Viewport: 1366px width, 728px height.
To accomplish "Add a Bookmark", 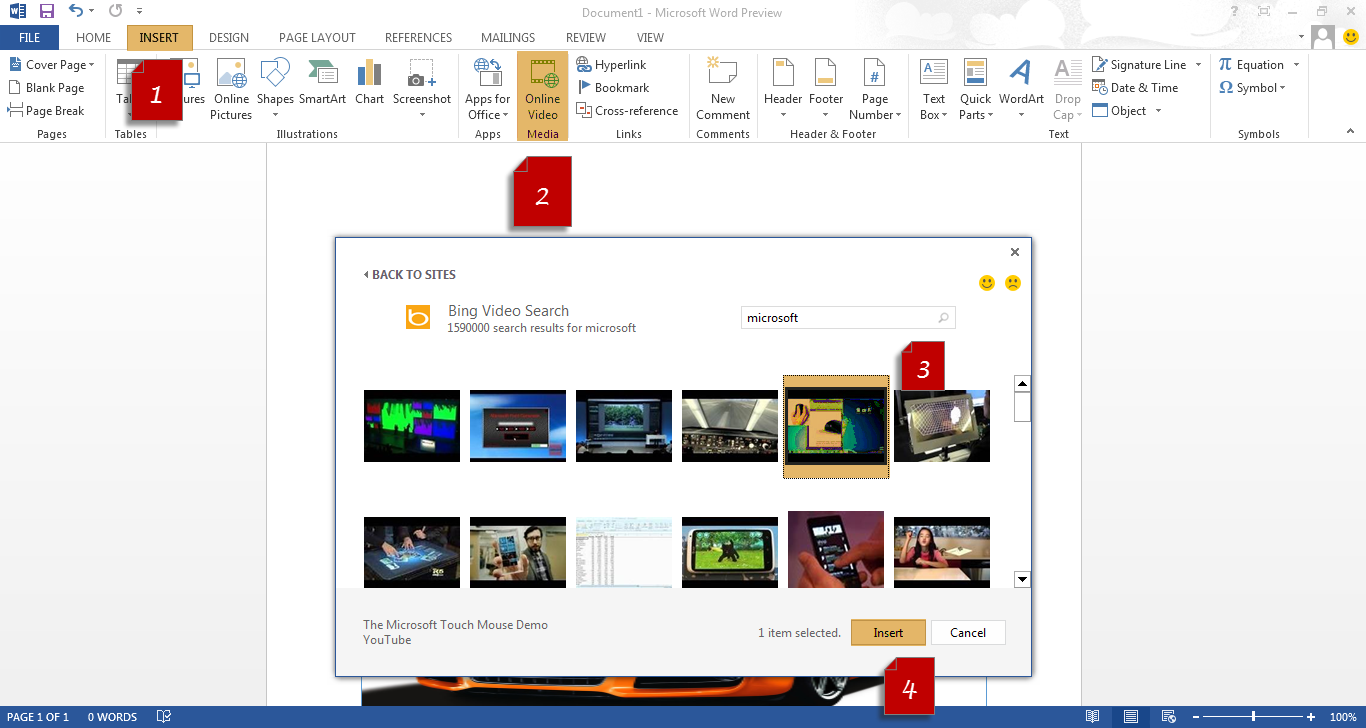I will click(613, 88).
